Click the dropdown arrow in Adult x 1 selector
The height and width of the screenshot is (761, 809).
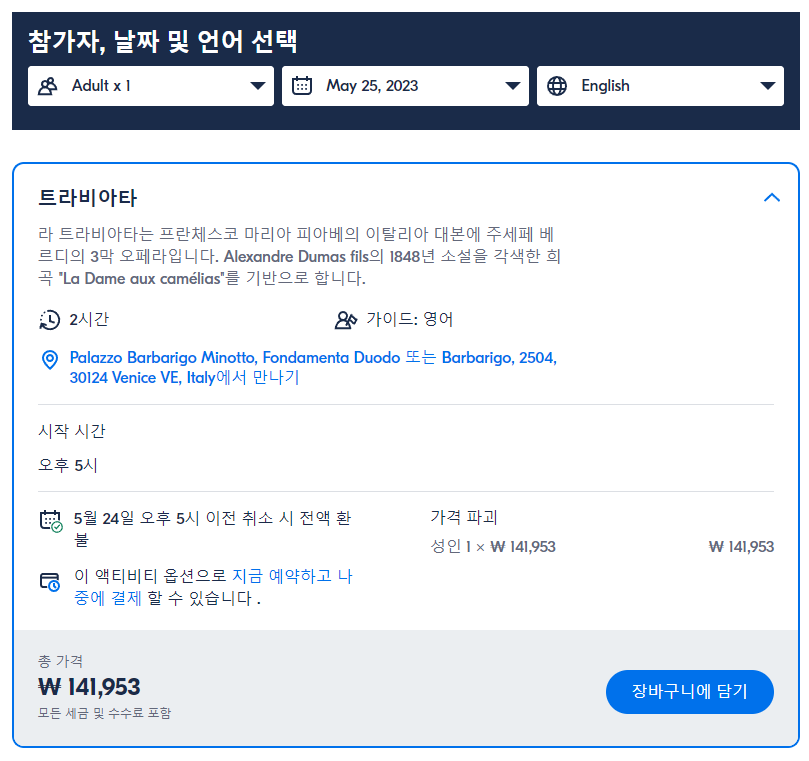[257, 86]
